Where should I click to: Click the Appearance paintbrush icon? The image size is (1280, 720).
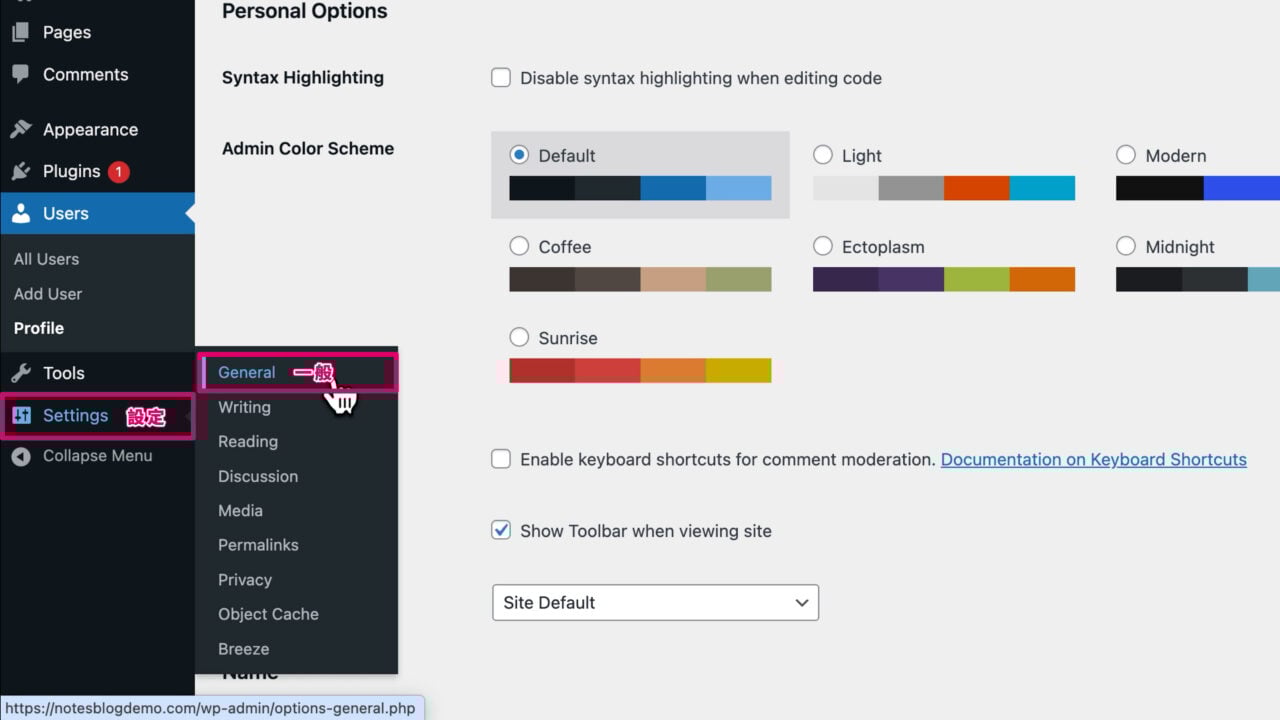(20, 130)
